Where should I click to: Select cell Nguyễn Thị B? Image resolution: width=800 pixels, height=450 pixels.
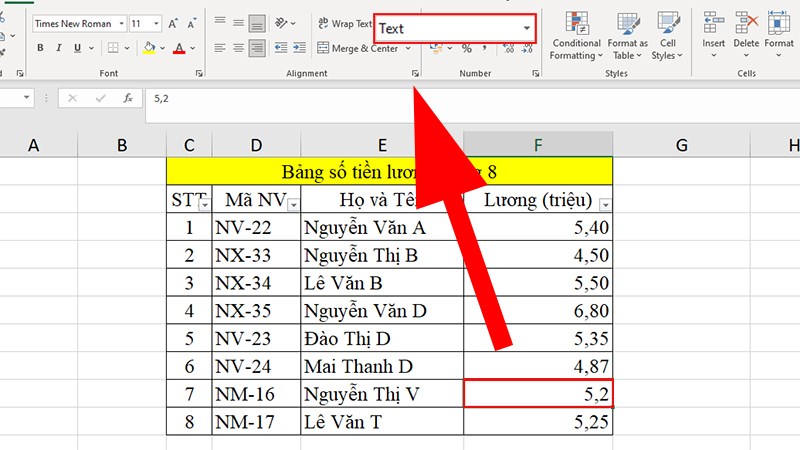[x=382, y=255]
